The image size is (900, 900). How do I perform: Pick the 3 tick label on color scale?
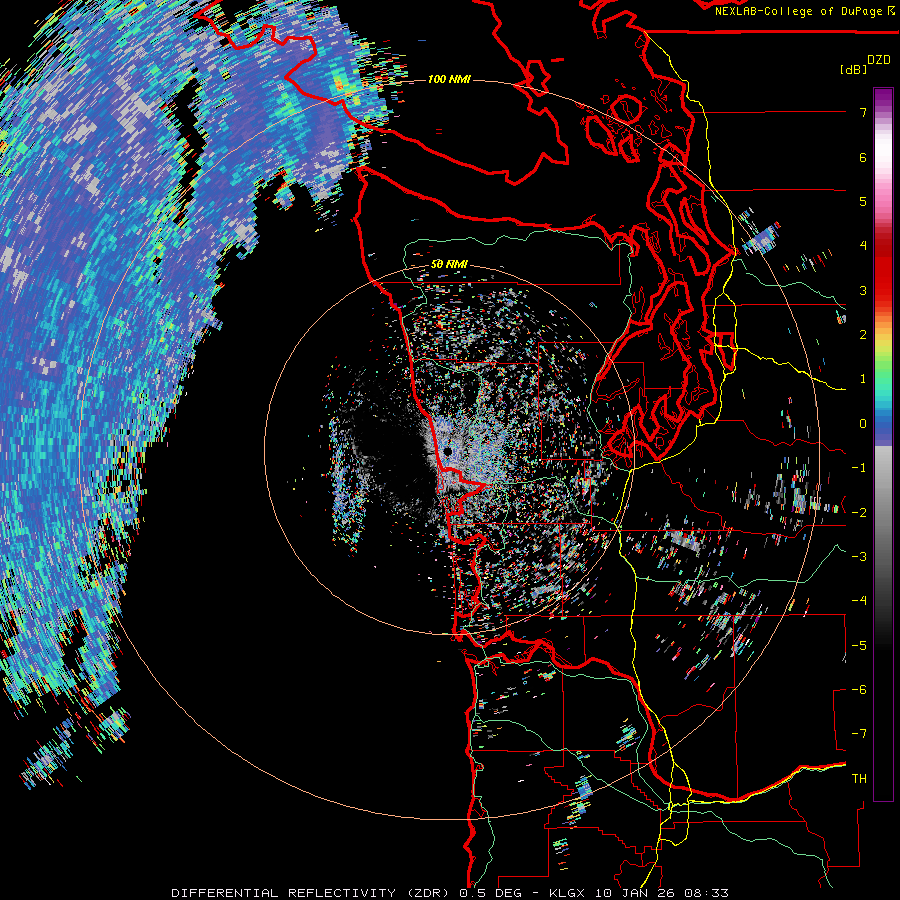(x=863, y=290)
